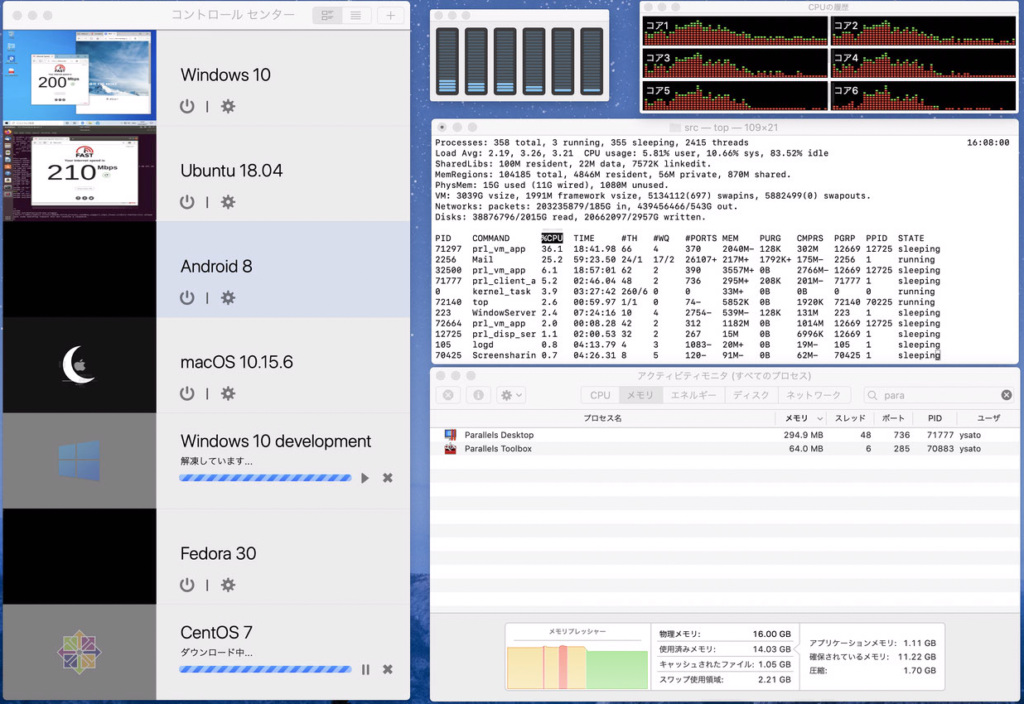Switch Control Center to compact list view
The width and height of the screenshot is (1024, 704).
(354, 16)
